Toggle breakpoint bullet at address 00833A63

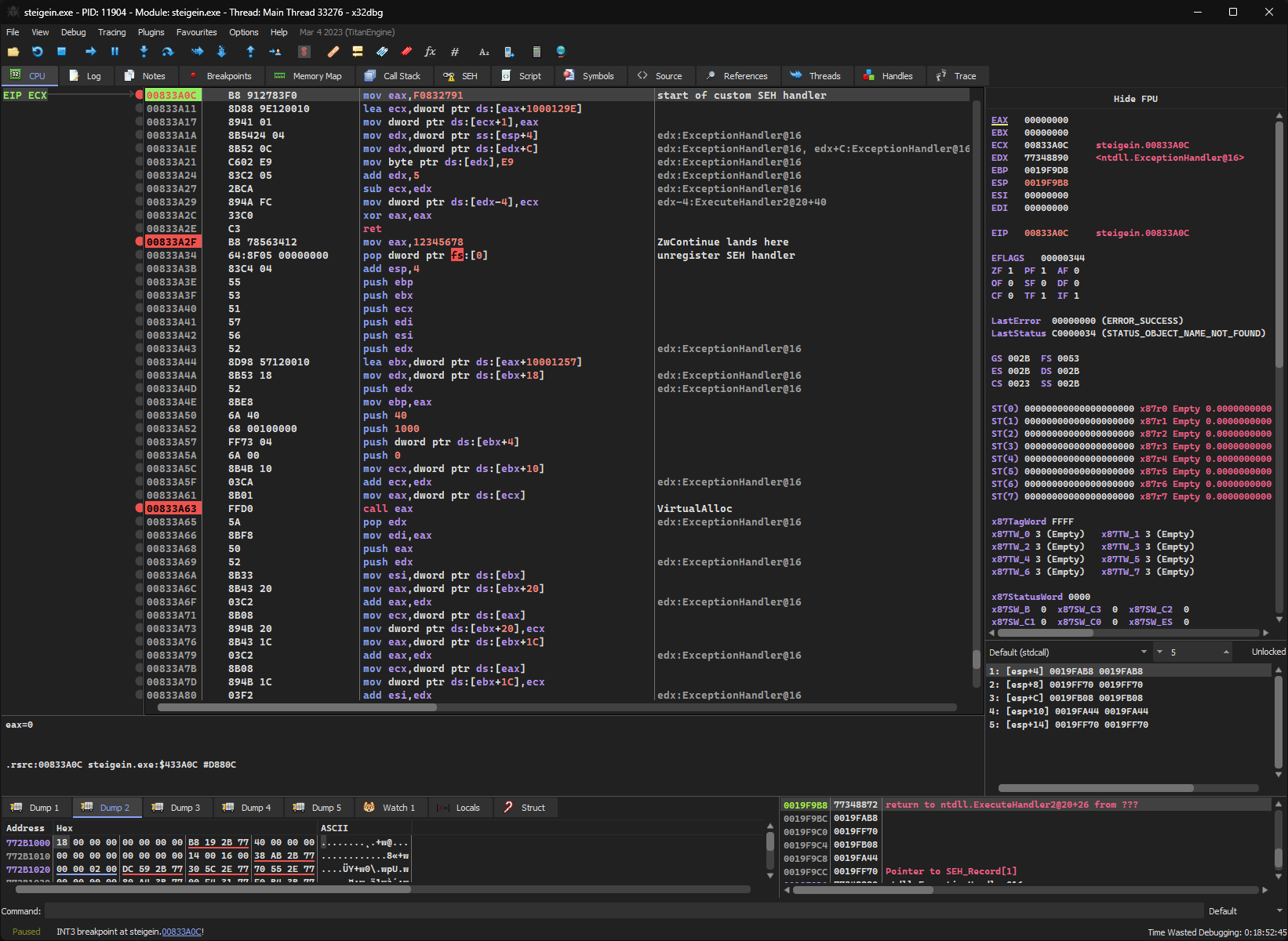[x=139, y=509]
